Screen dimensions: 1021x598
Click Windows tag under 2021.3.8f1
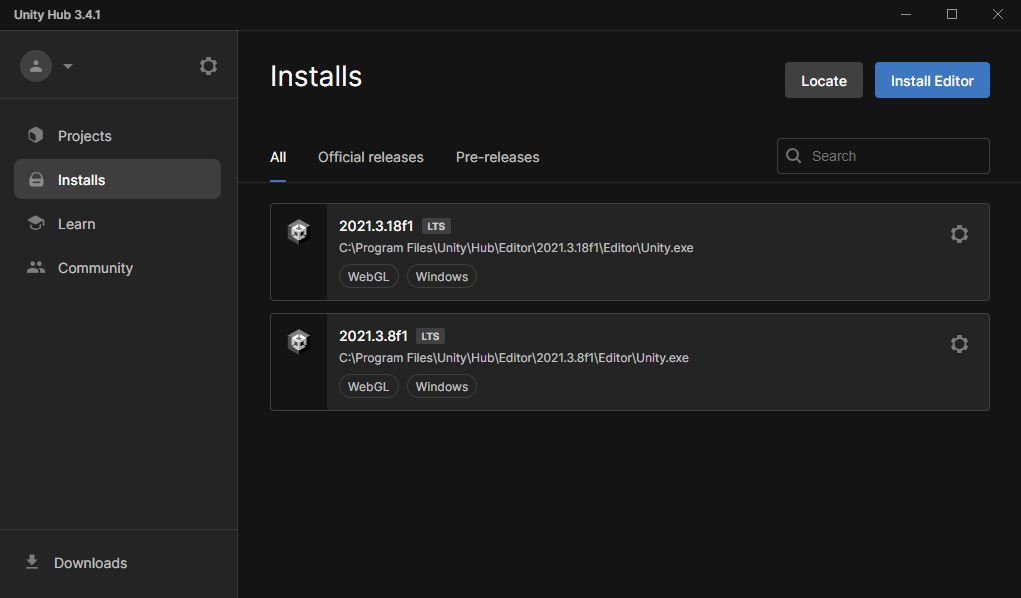pos(441,386)
